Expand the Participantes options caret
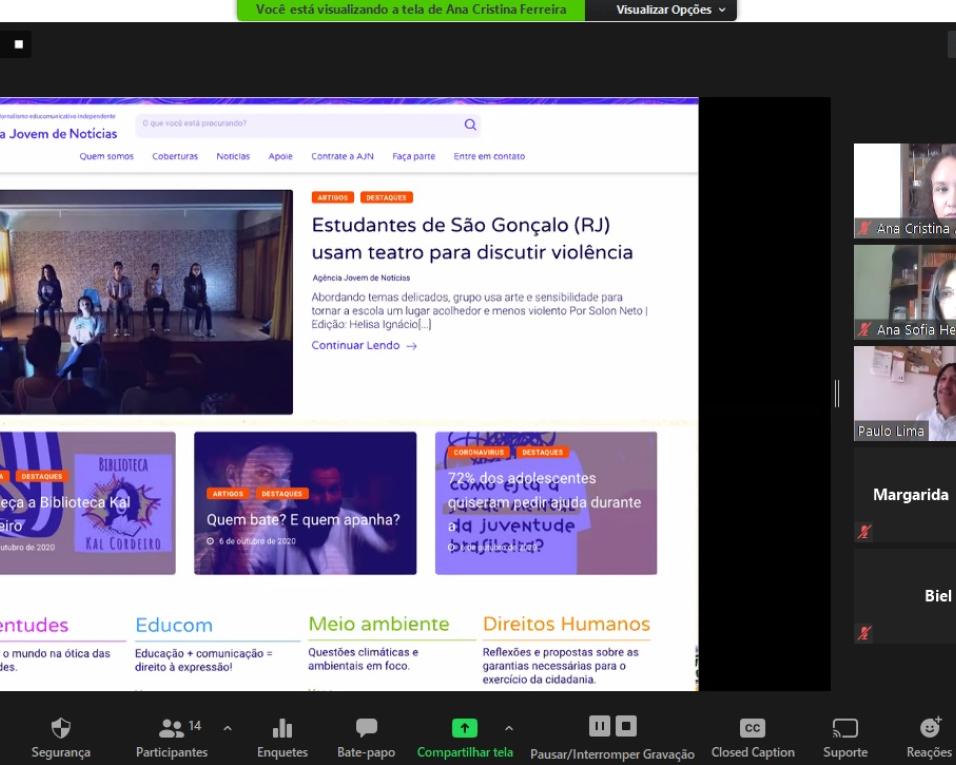Screen dimensions: 956x765 (227, 728)
